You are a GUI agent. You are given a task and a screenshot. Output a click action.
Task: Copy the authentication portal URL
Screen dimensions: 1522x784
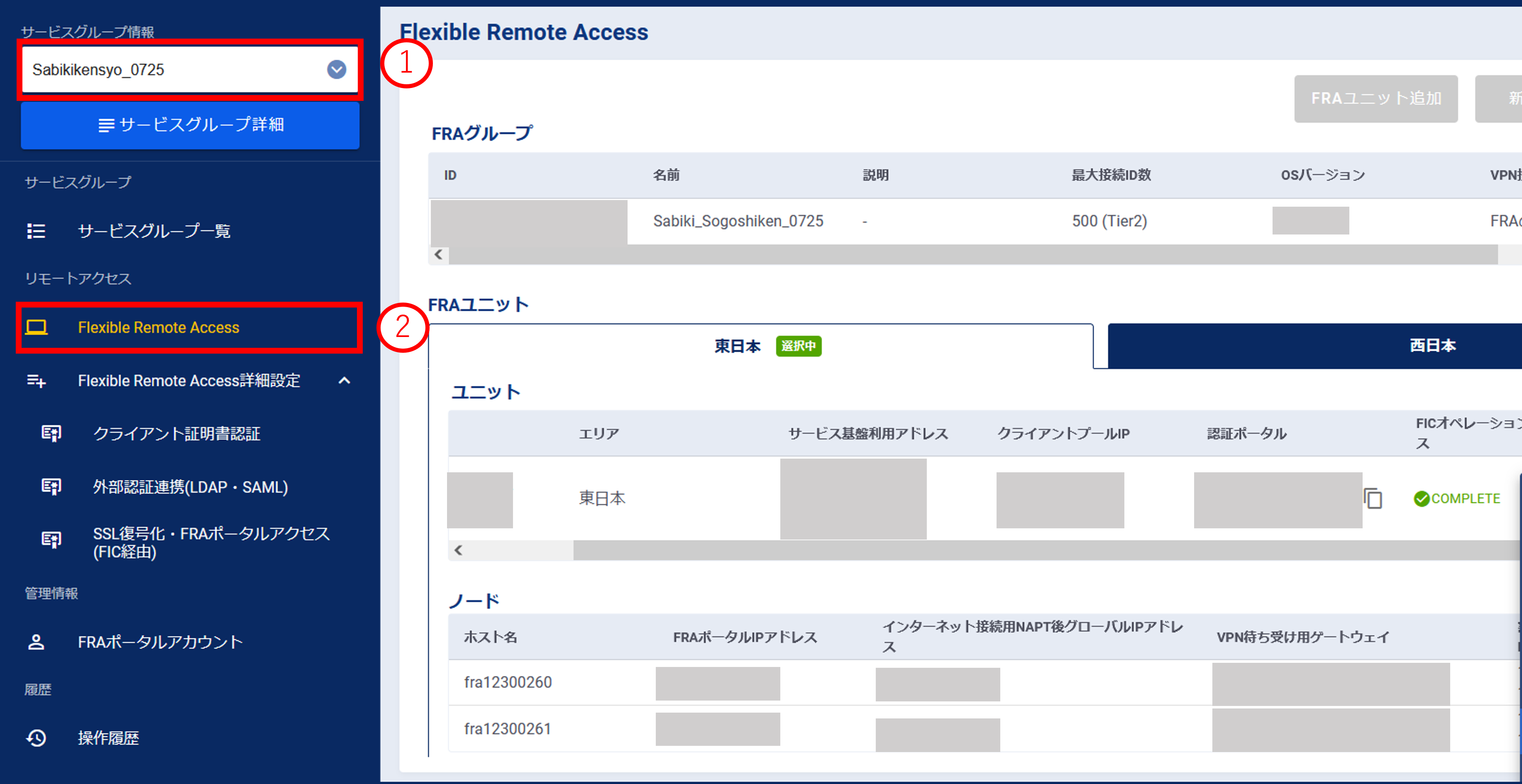pyautogui.click(x=1373, y=498)
